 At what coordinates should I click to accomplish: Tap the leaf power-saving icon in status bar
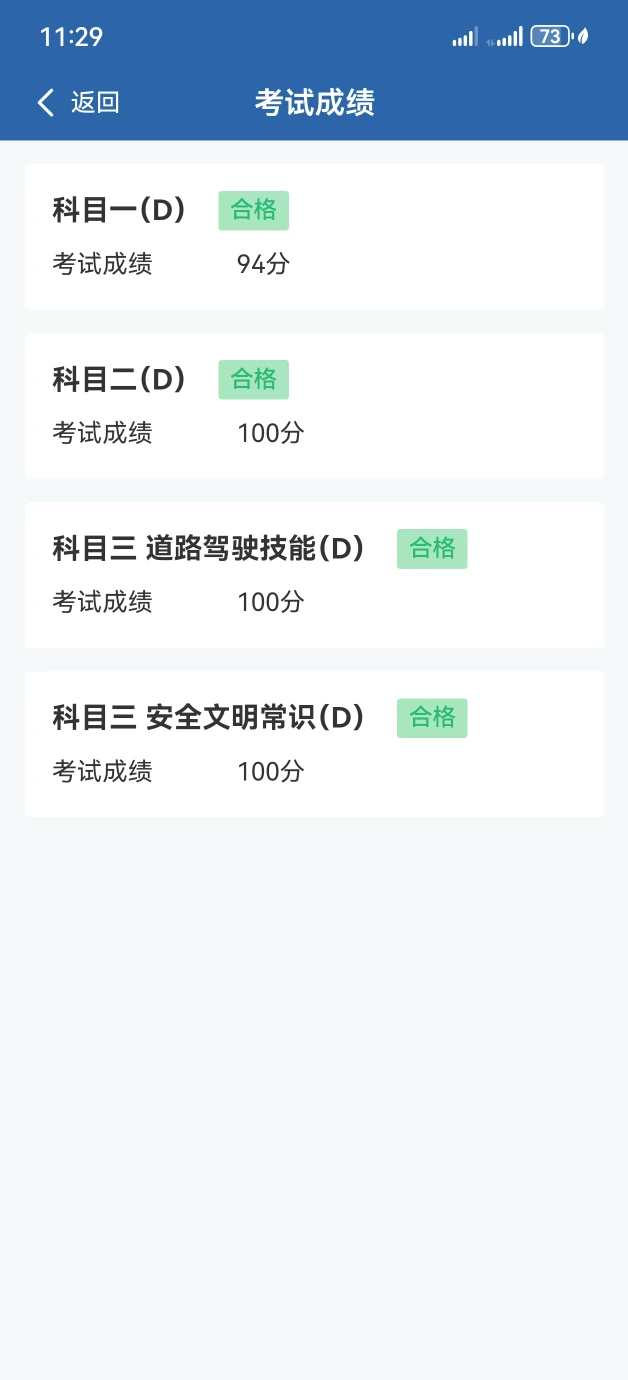coord(582,37)
